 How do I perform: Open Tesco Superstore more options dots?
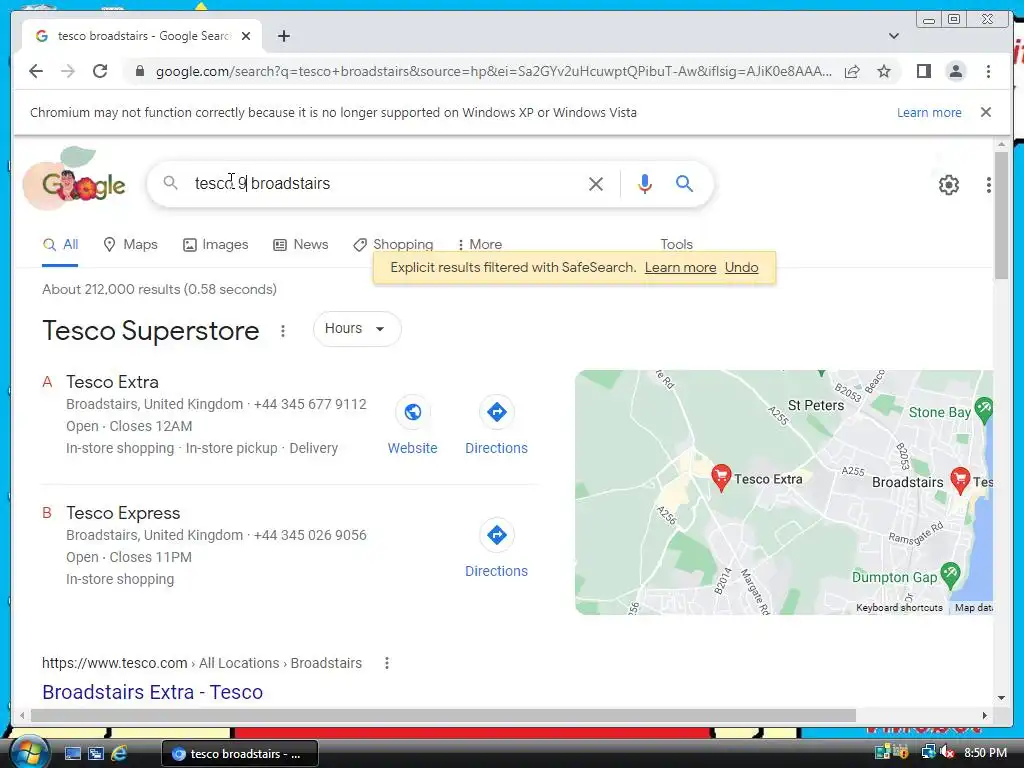[x=283, y=331]
